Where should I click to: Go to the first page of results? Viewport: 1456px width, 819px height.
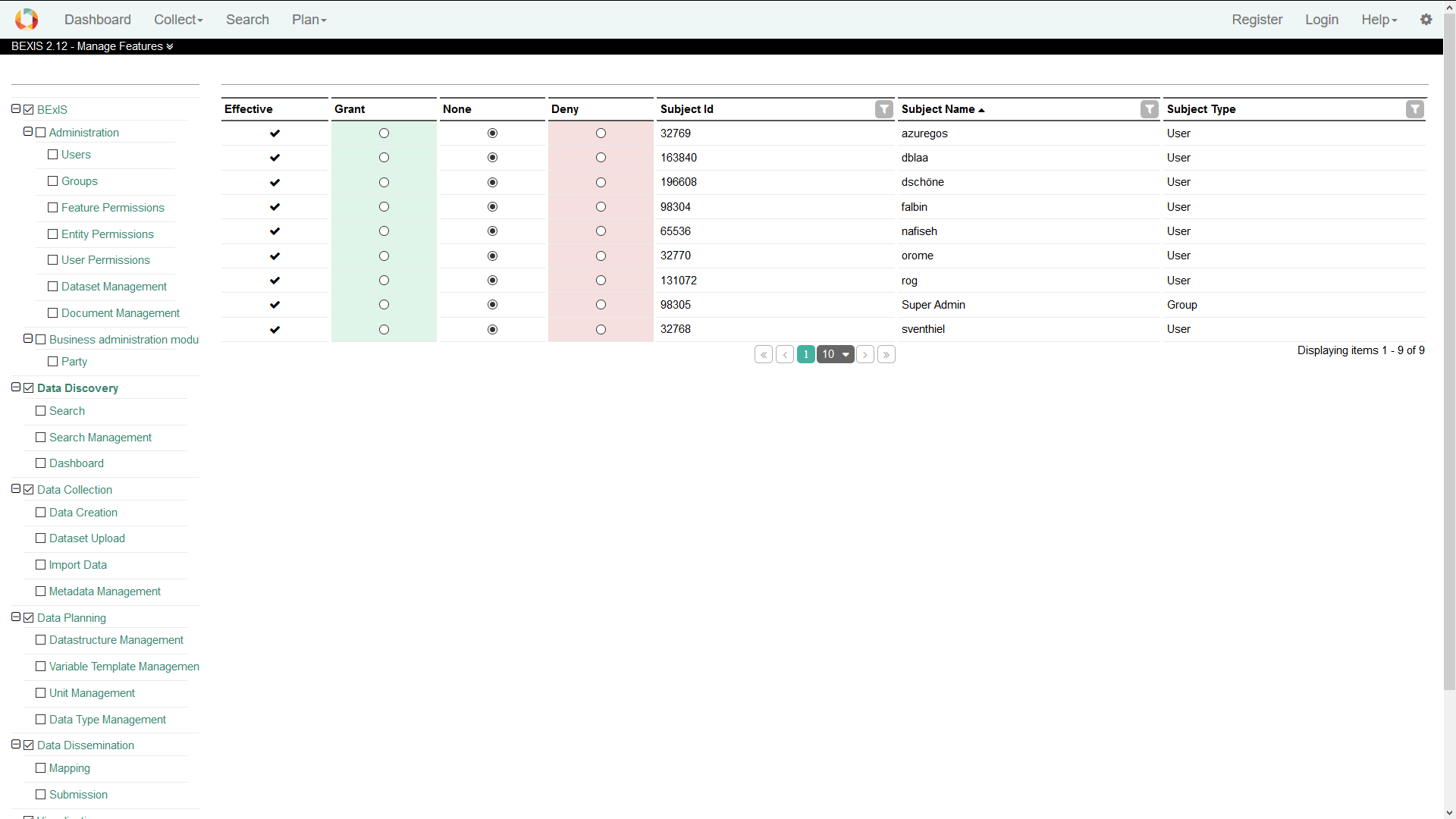click(x=764, y=354)
